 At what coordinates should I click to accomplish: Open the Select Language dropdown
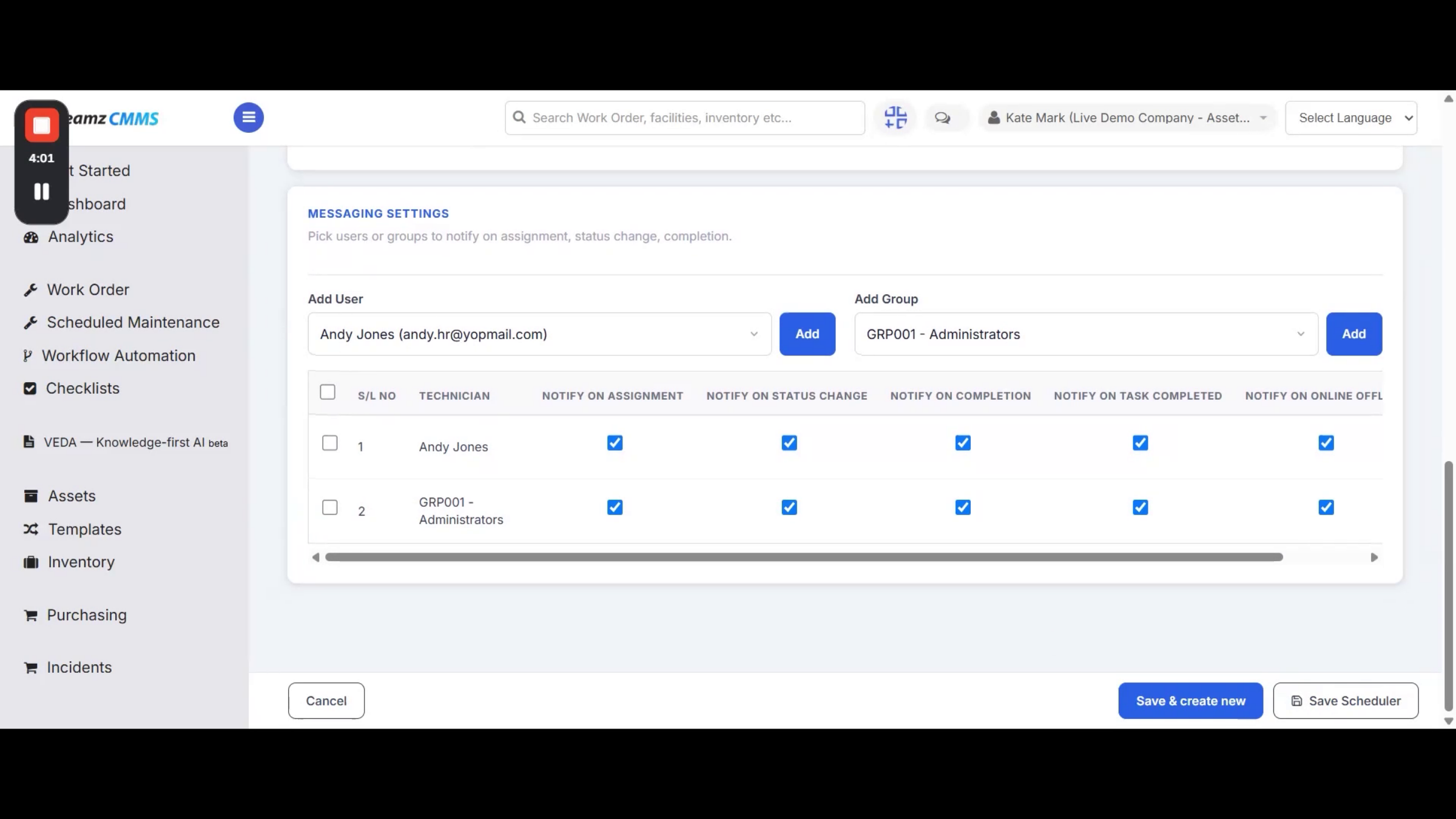click(x=1351, y=118)
